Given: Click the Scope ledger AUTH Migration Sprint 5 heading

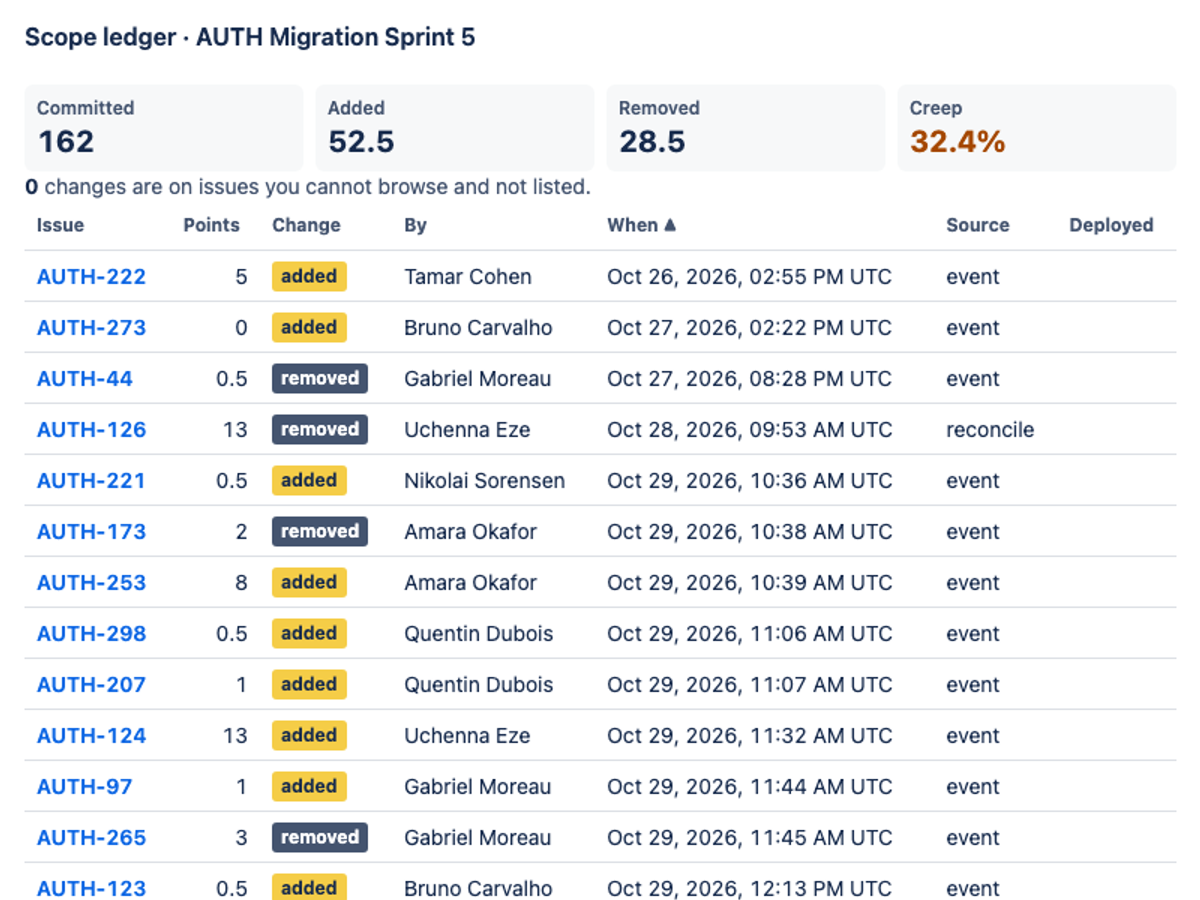Looking at the screenshot, I should tap(250, 38).
